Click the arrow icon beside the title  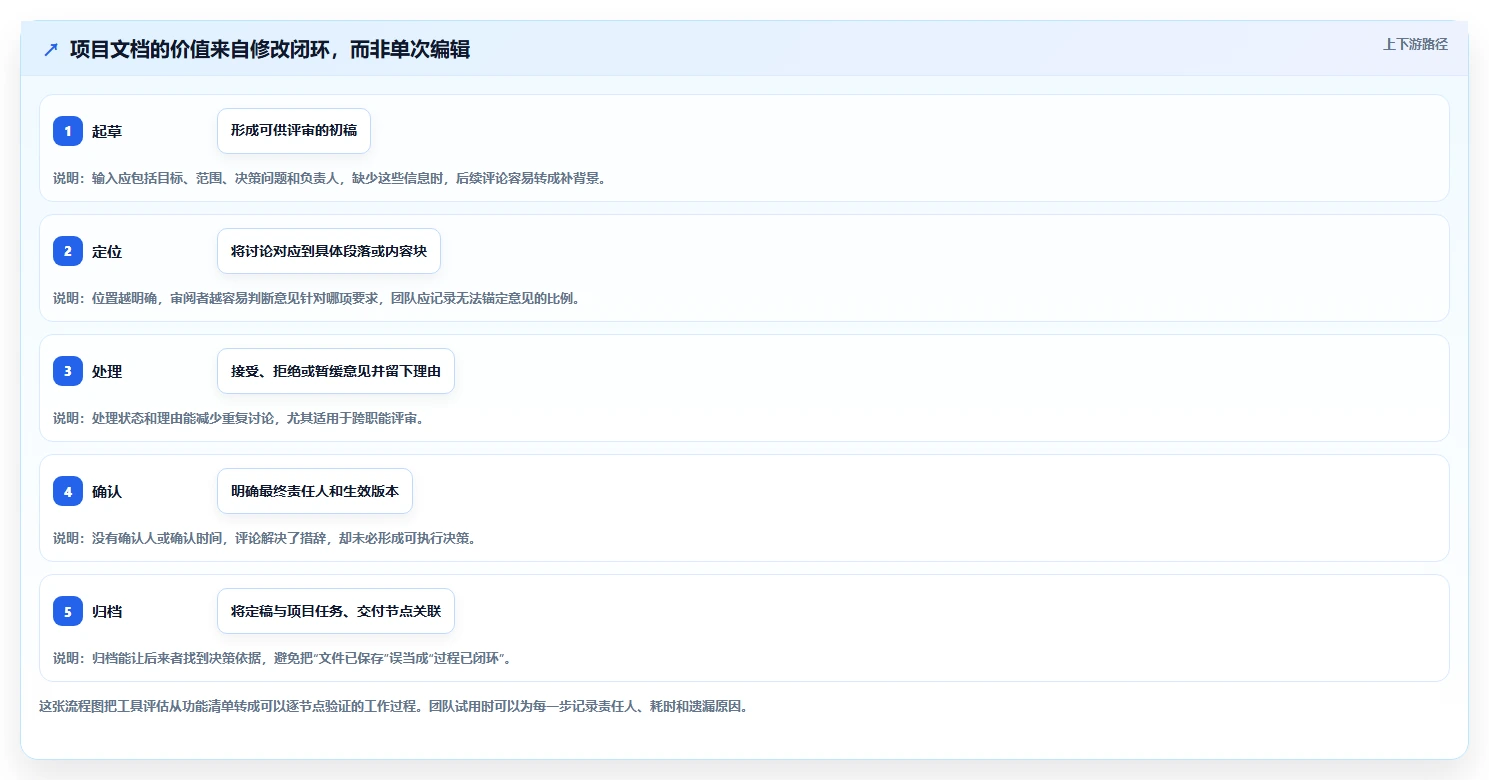[x=51, y=50]
